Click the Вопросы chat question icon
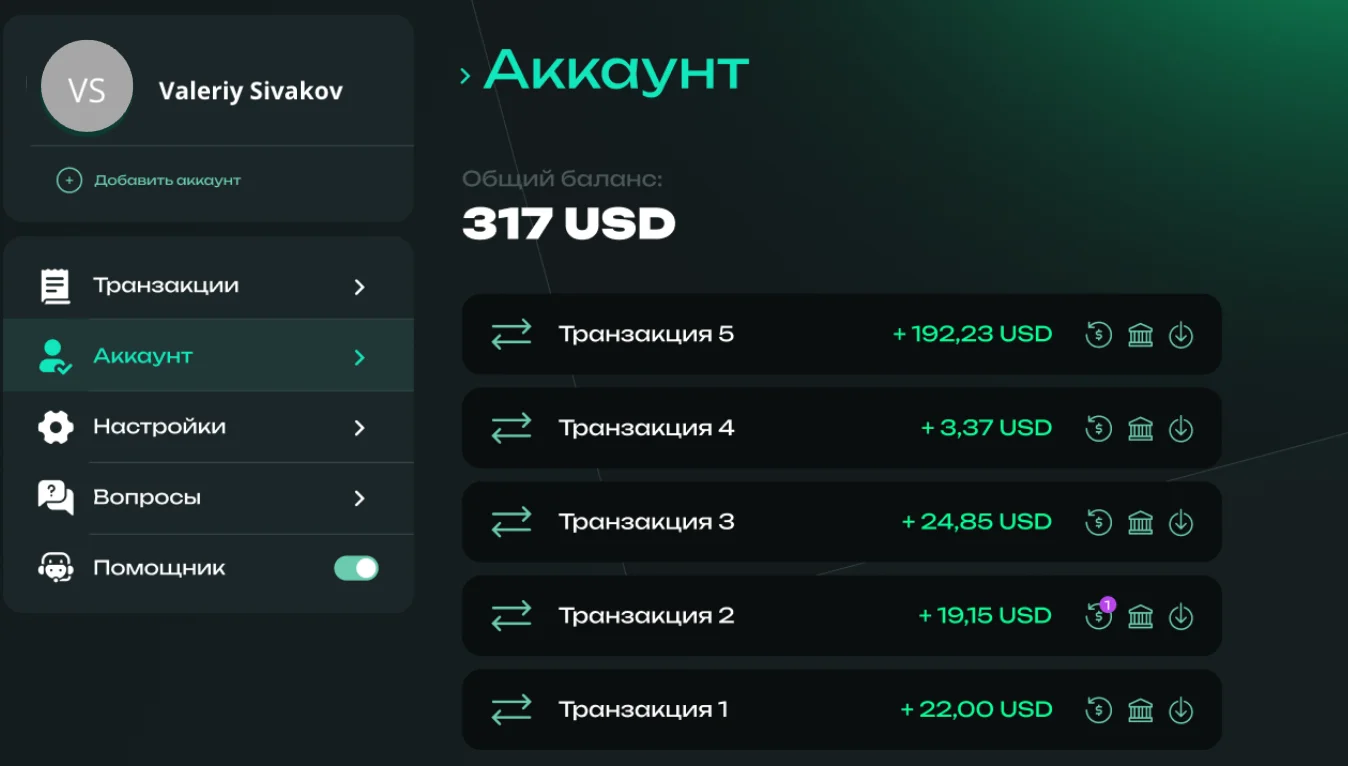The image size is (1348, 766). coord(56,497)
